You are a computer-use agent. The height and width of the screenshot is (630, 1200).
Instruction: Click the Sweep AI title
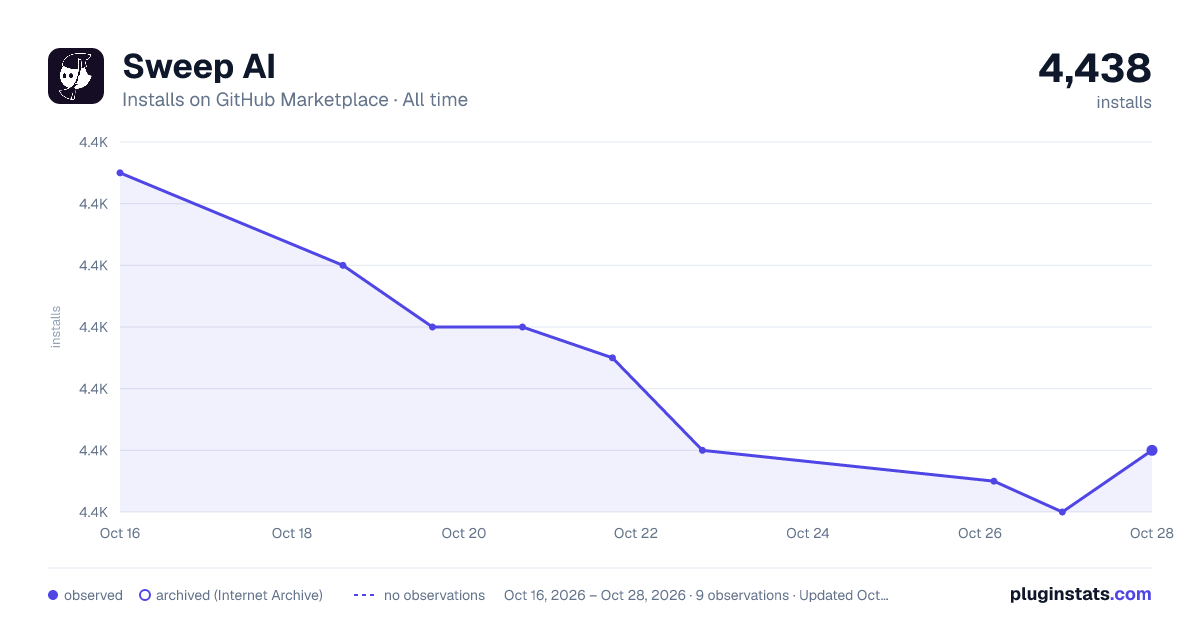pyautogui.click(x=199, y=67)
